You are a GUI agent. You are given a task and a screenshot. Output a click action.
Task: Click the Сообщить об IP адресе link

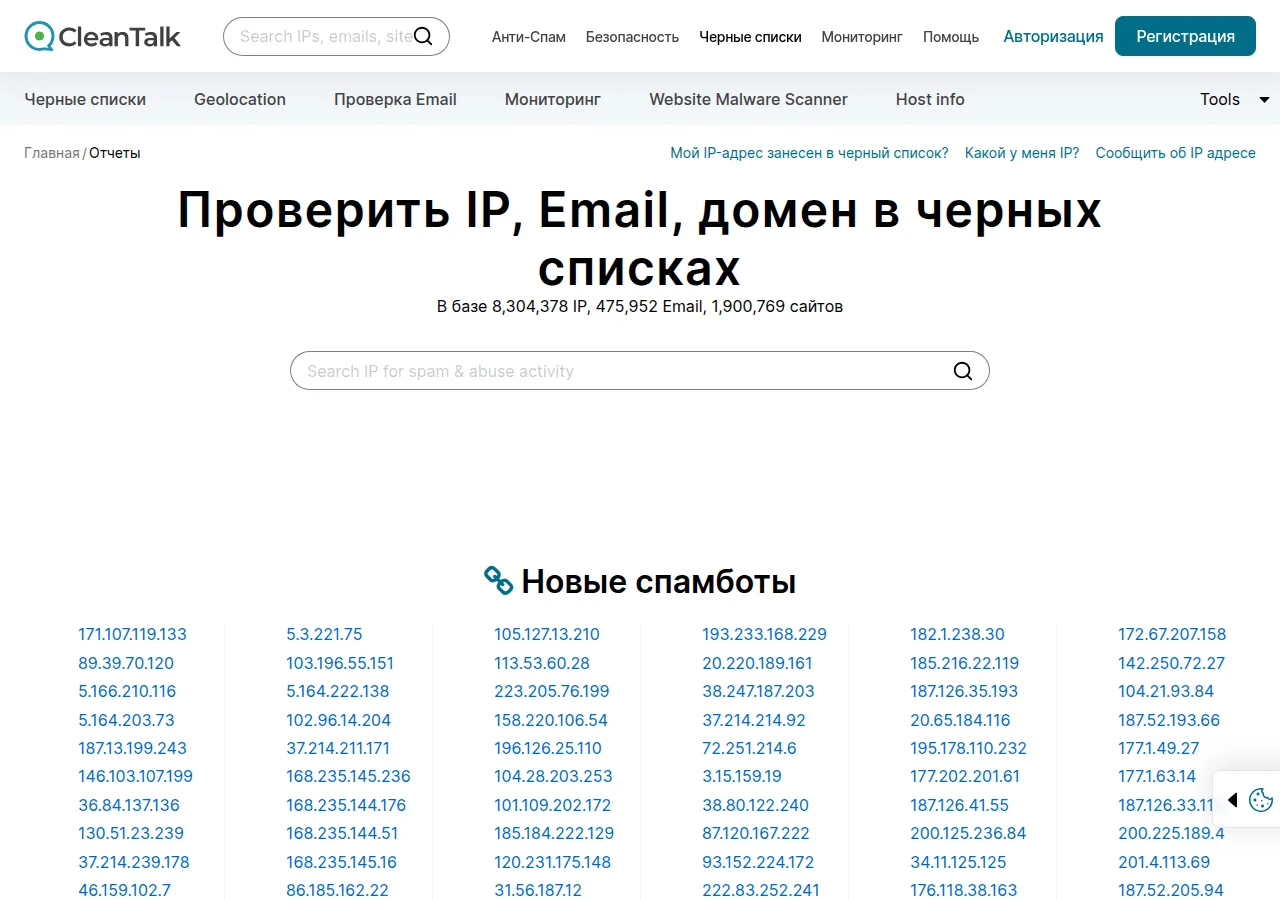point(1176,153)
